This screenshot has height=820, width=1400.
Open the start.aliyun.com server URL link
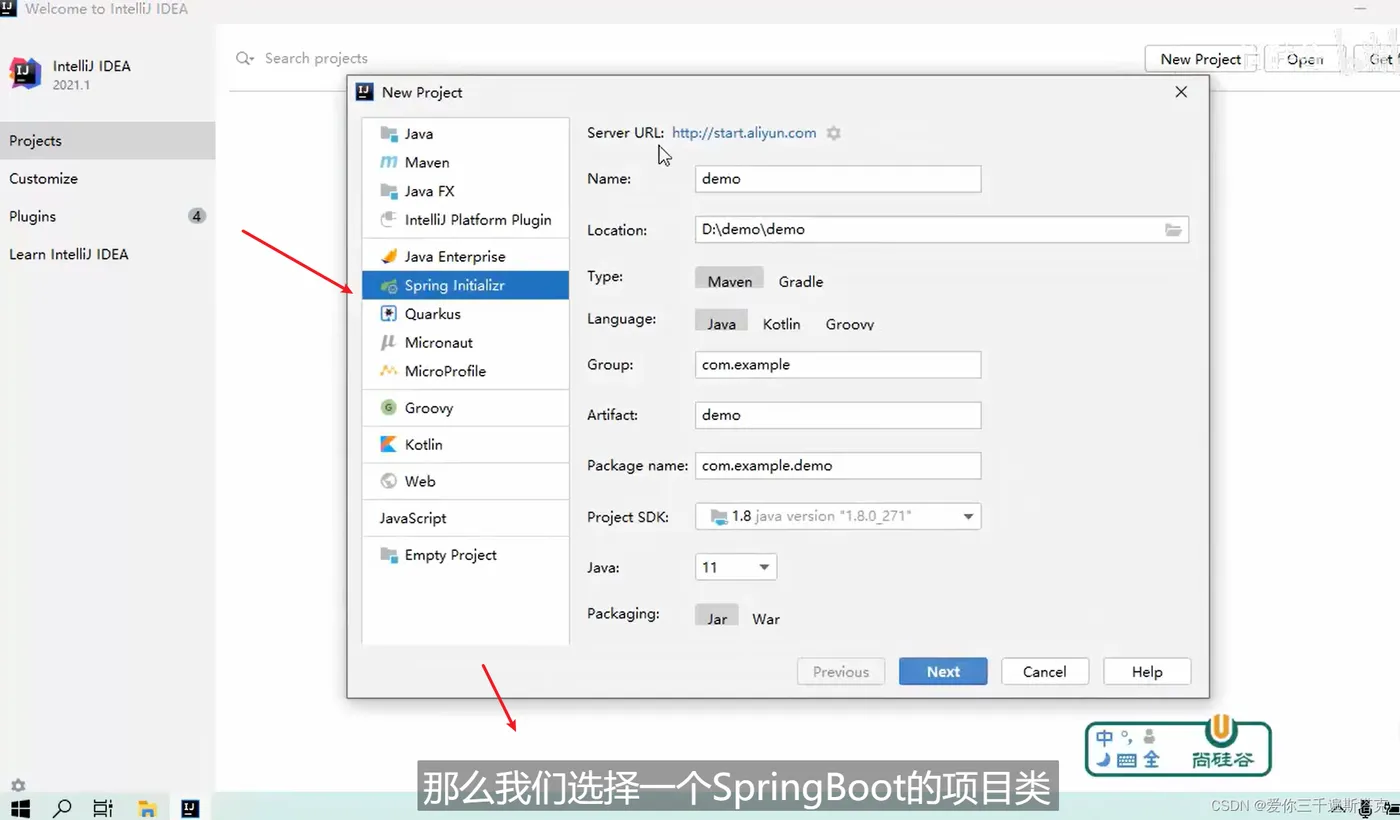tap(744, 133)
